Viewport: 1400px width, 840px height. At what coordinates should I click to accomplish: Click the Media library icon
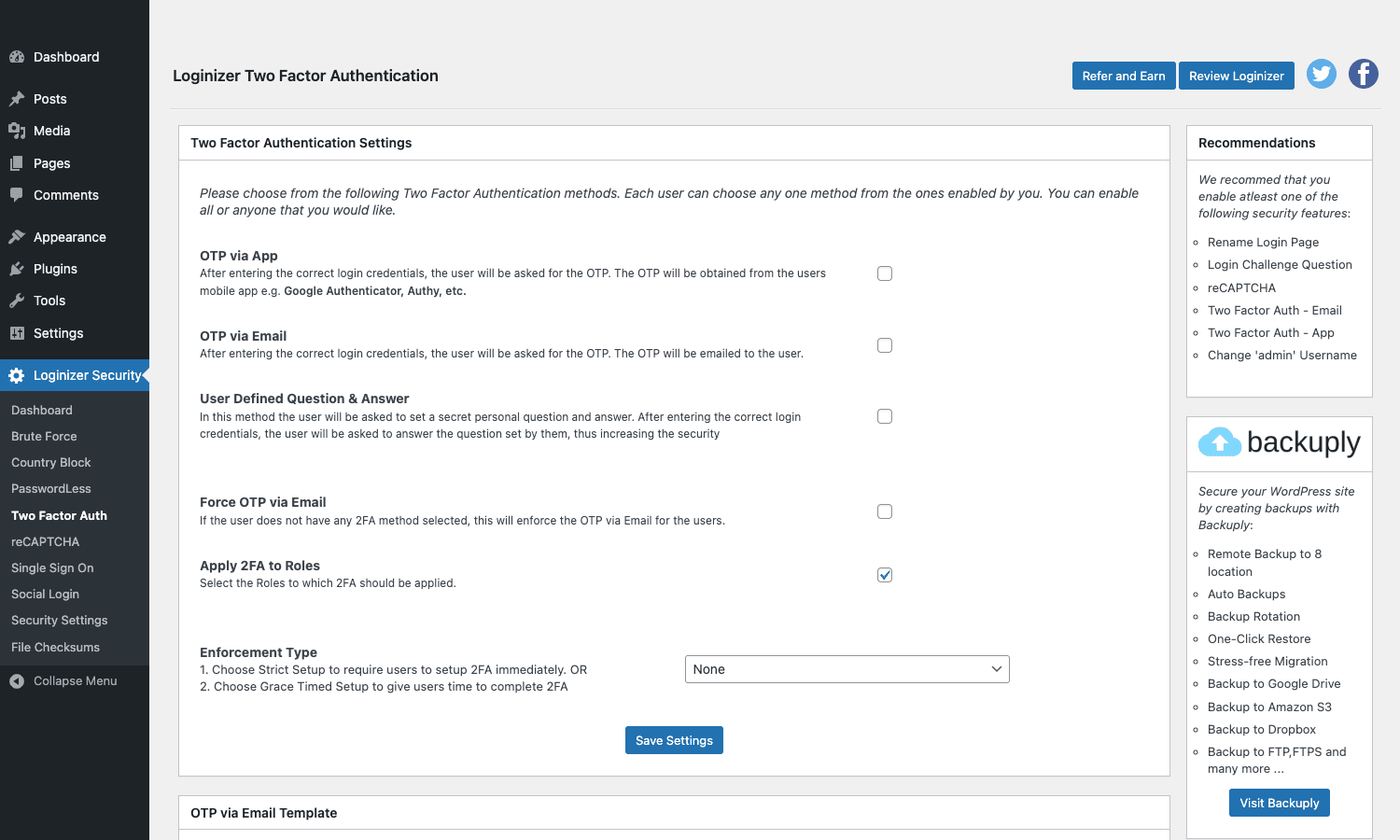[x=17, y=131]
